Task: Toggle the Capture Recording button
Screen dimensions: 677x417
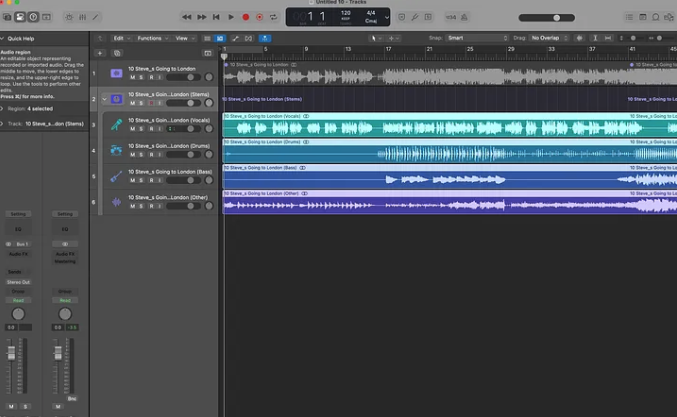Action: tap(259, 17)
